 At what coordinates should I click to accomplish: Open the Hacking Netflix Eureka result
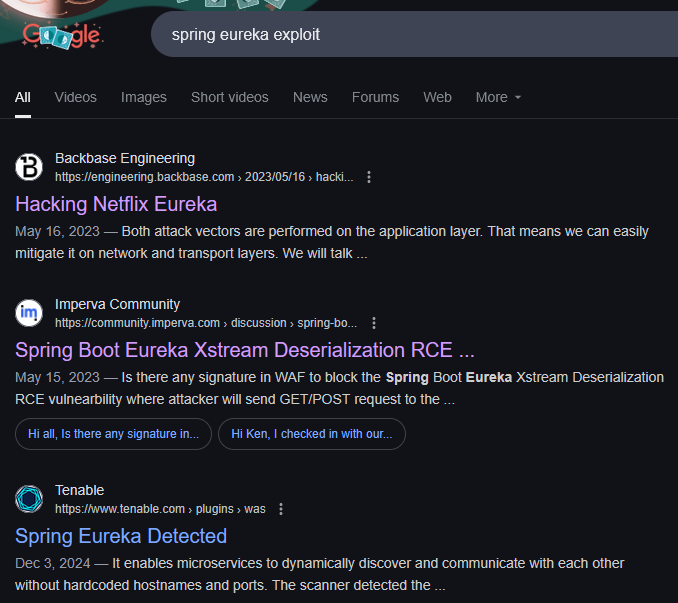pyautogui.click(x=116, y=204)
